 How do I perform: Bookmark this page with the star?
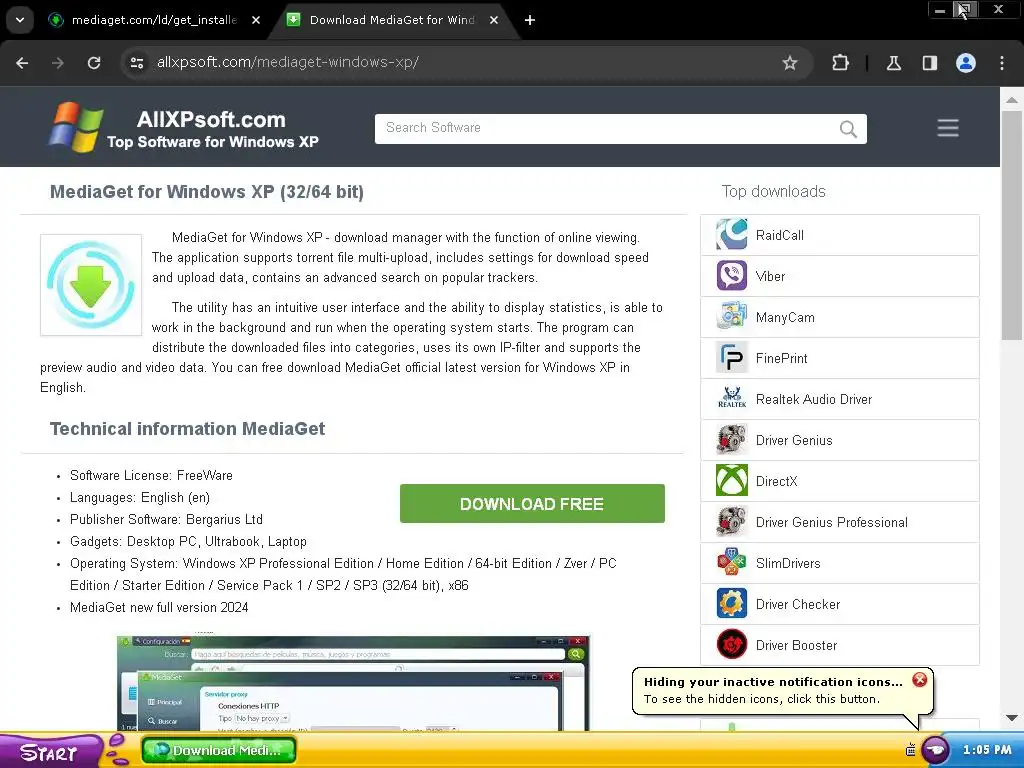pyautogui.click(x=790, y=63)
